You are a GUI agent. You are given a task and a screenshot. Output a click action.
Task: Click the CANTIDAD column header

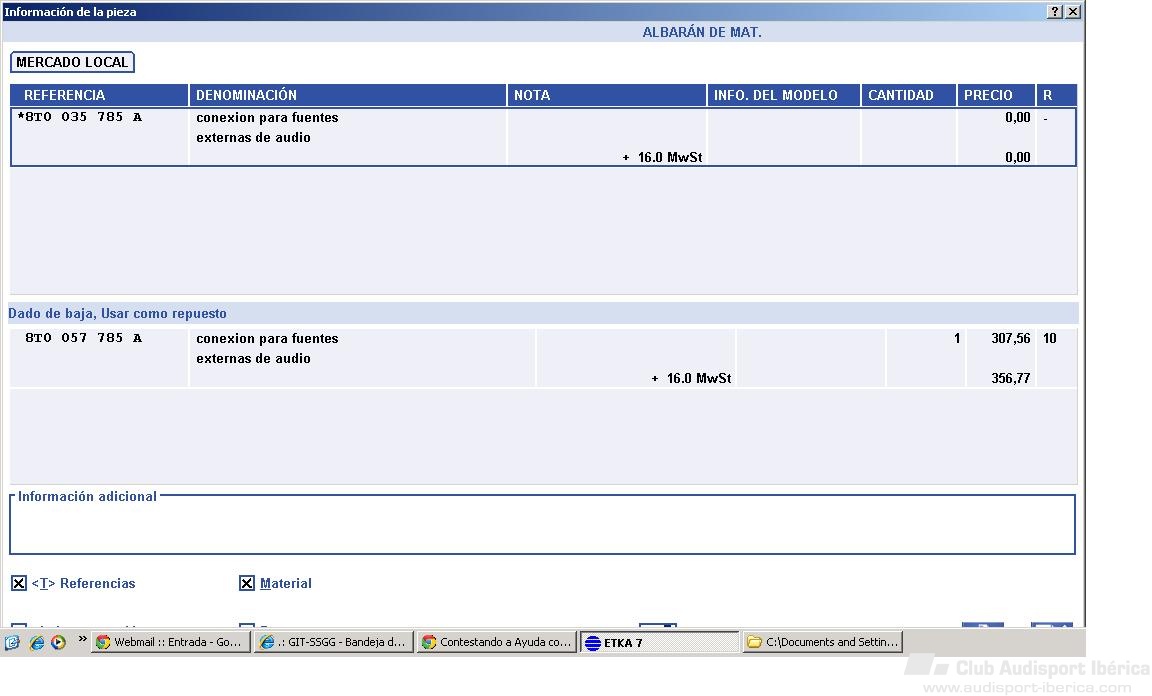tap(908, 96)
